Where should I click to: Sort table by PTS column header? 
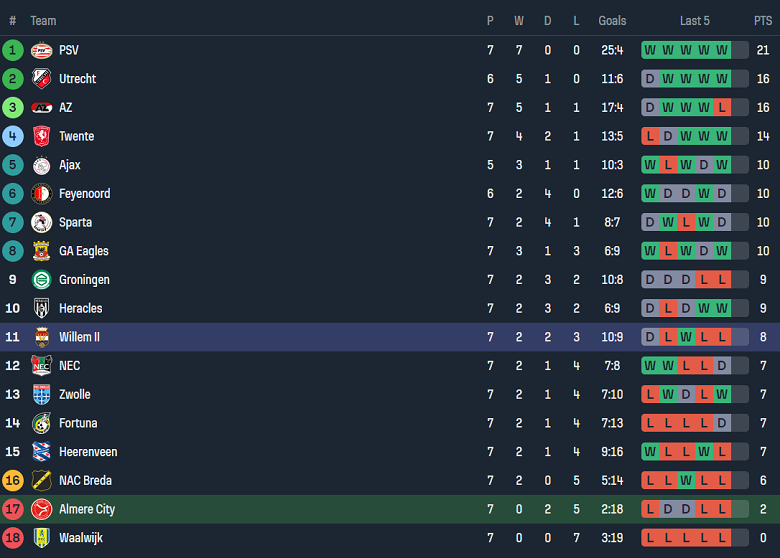[x=763, y=21]
